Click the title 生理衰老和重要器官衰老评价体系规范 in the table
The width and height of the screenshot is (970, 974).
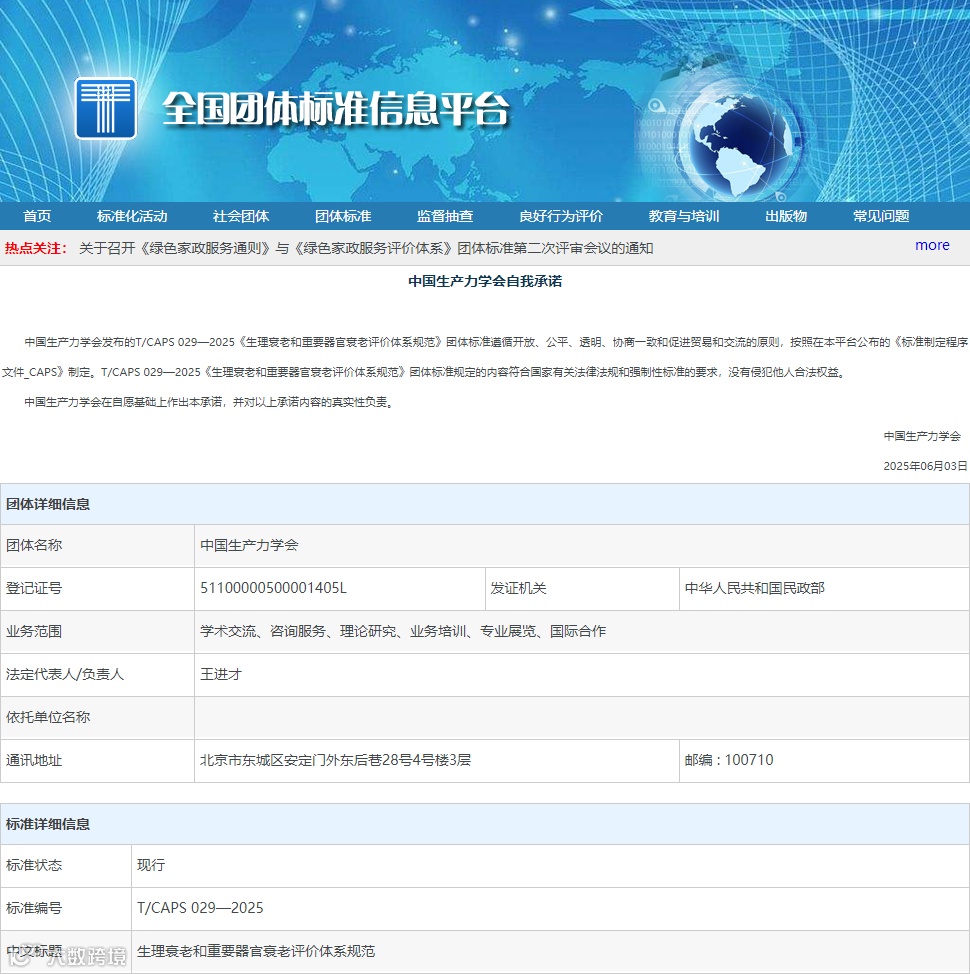tap(256, 951)
